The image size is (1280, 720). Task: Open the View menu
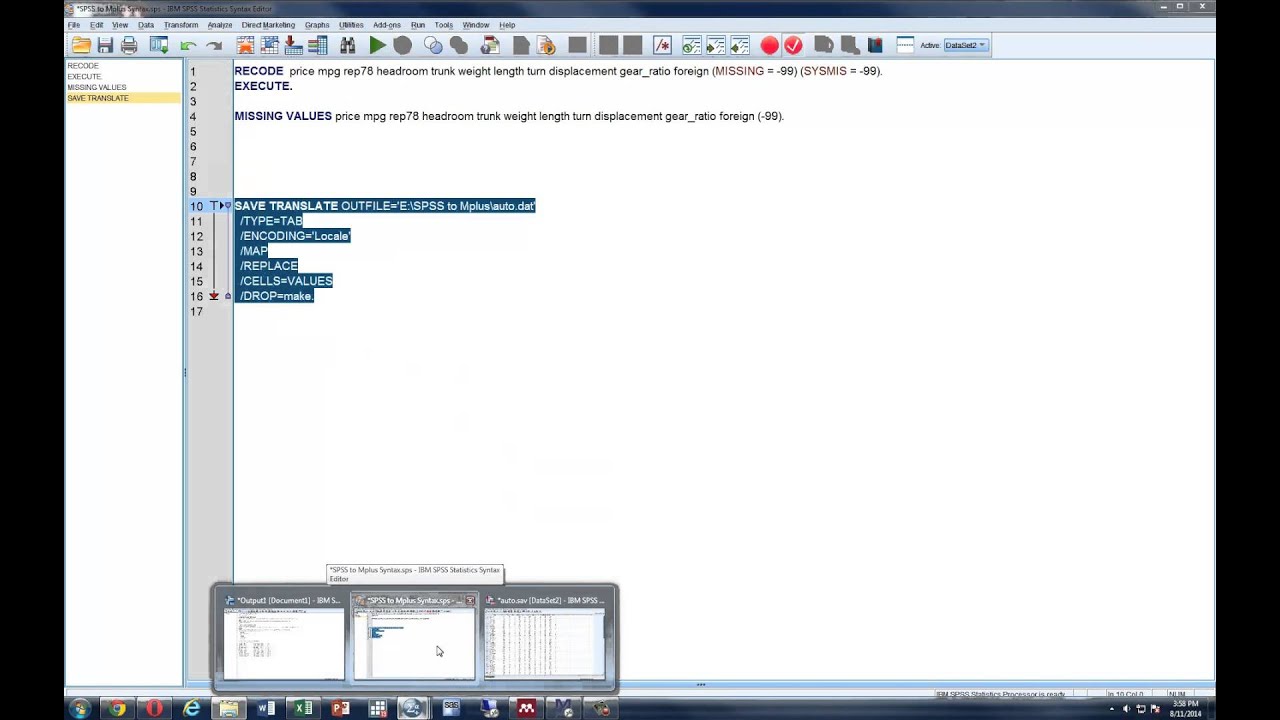(120, 25)
